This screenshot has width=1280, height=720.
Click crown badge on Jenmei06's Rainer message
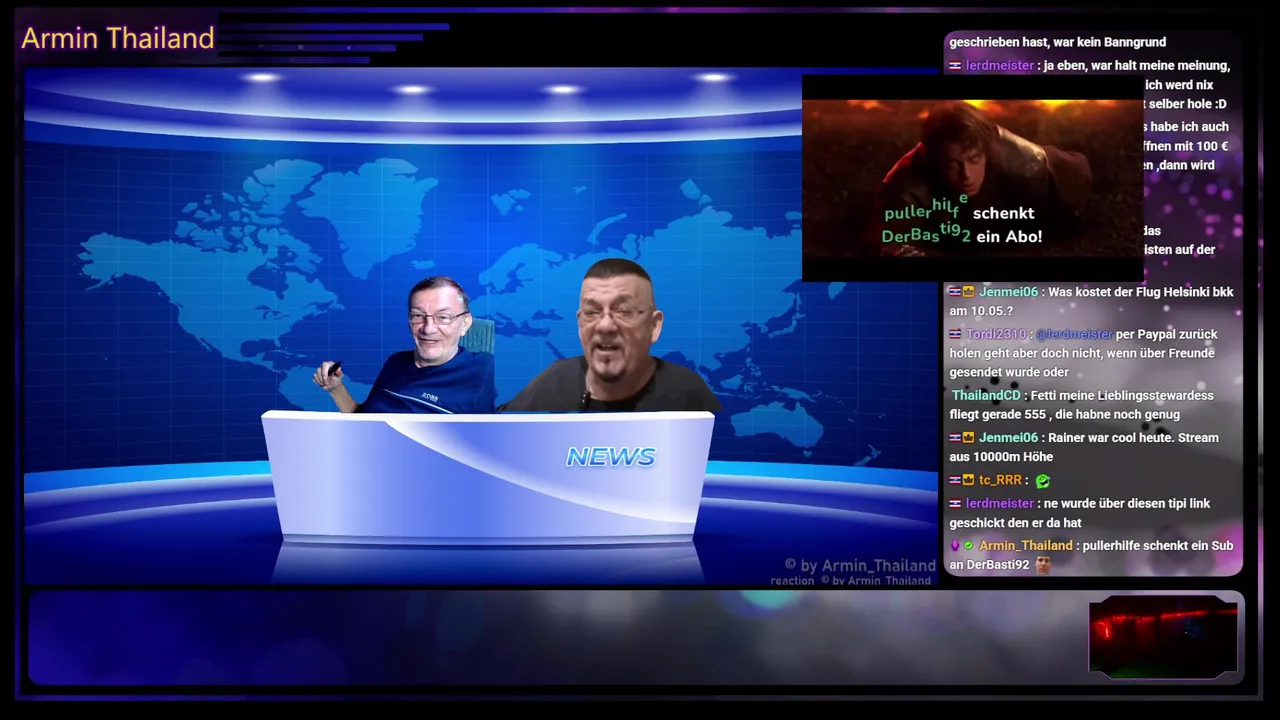(968, 438)
